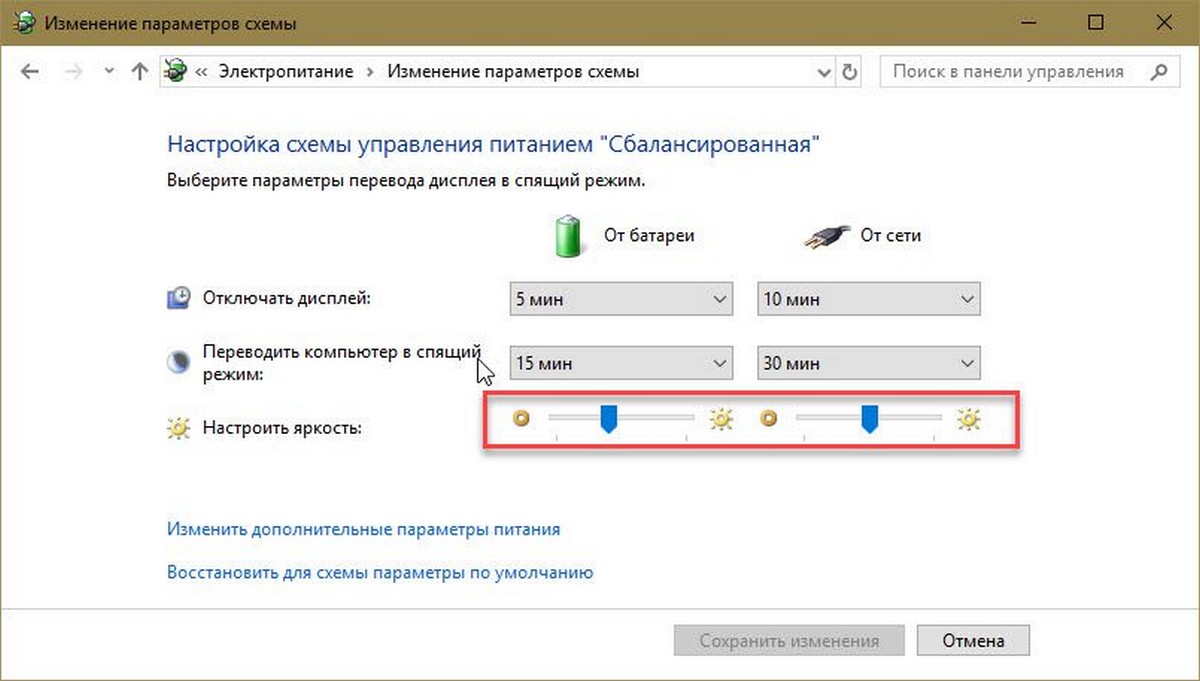1200x681 pixels.
Task: Click the low-brightness icon for plugged-in slider
Action: [x=768, y=419]
